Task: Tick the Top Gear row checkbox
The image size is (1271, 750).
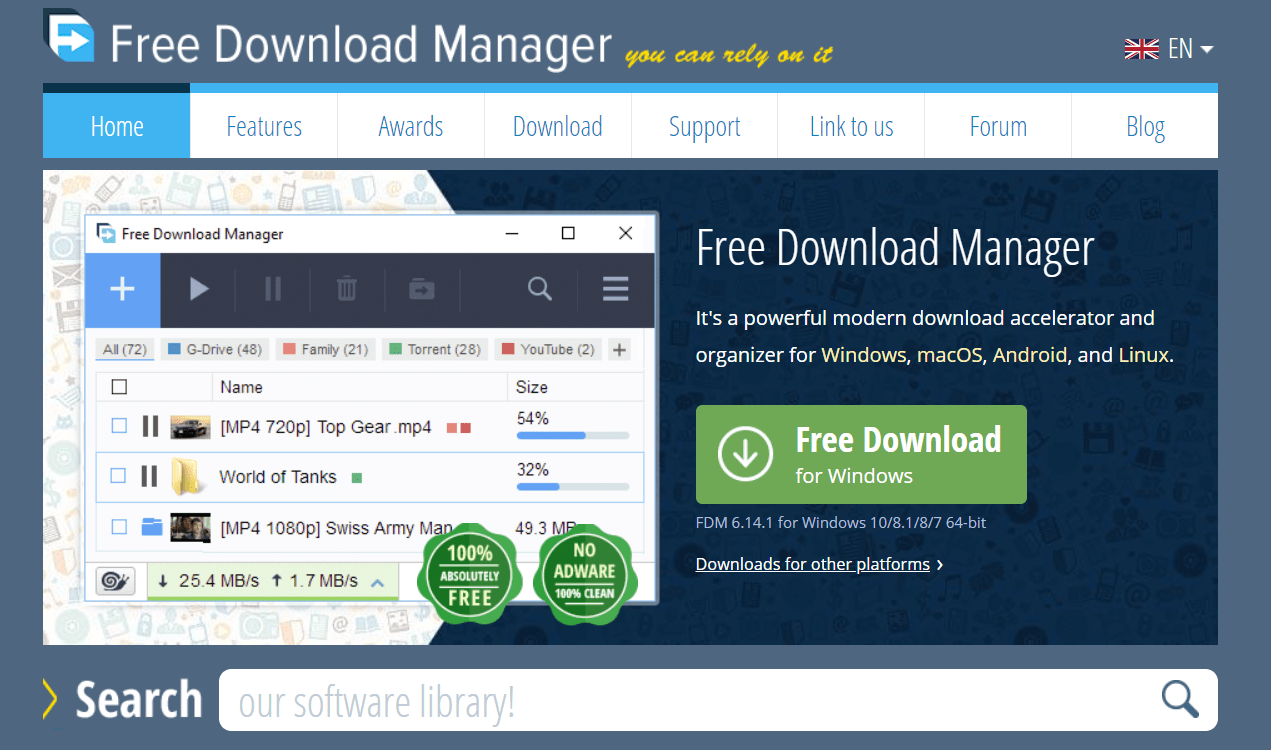Action: (x=119, y=426)
